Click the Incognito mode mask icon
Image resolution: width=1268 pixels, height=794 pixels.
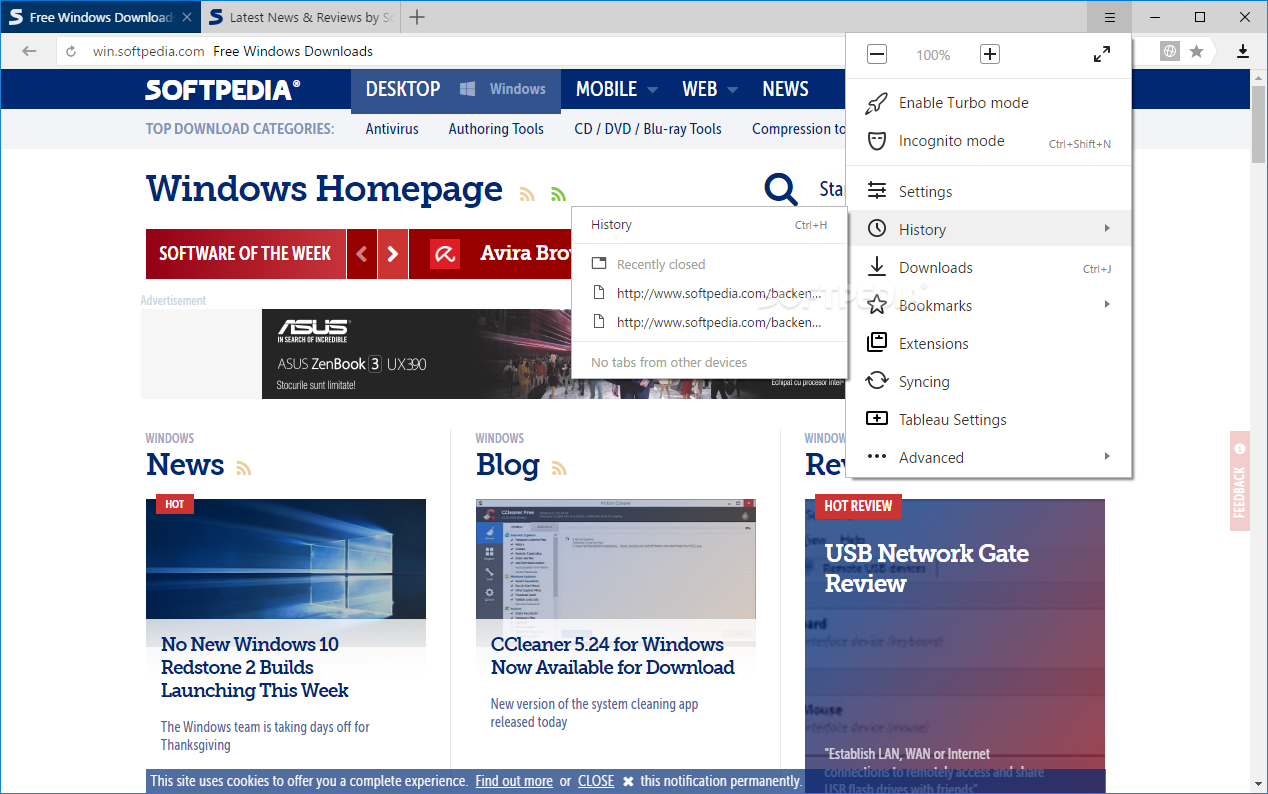pos(877,141)
